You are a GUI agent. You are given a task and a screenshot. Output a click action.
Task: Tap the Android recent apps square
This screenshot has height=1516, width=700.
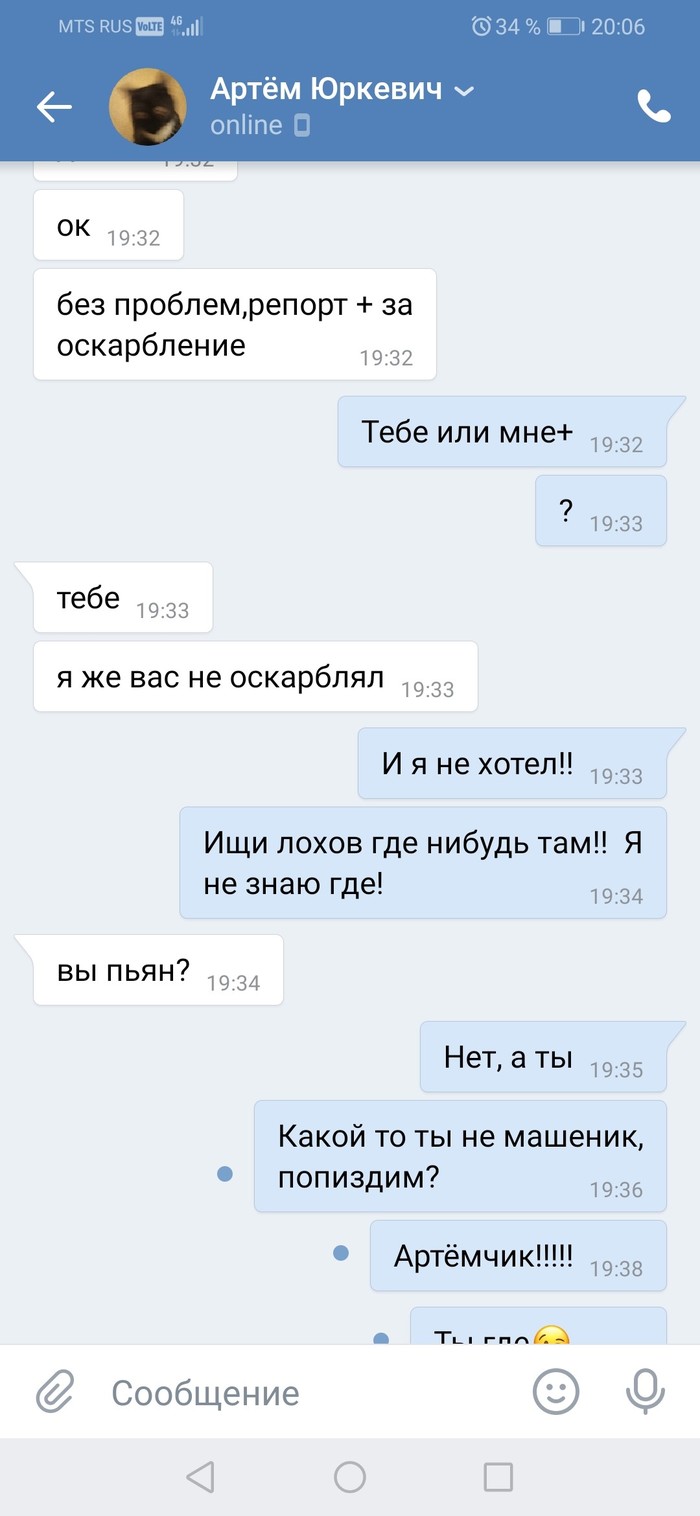(x=498, y=1476)
